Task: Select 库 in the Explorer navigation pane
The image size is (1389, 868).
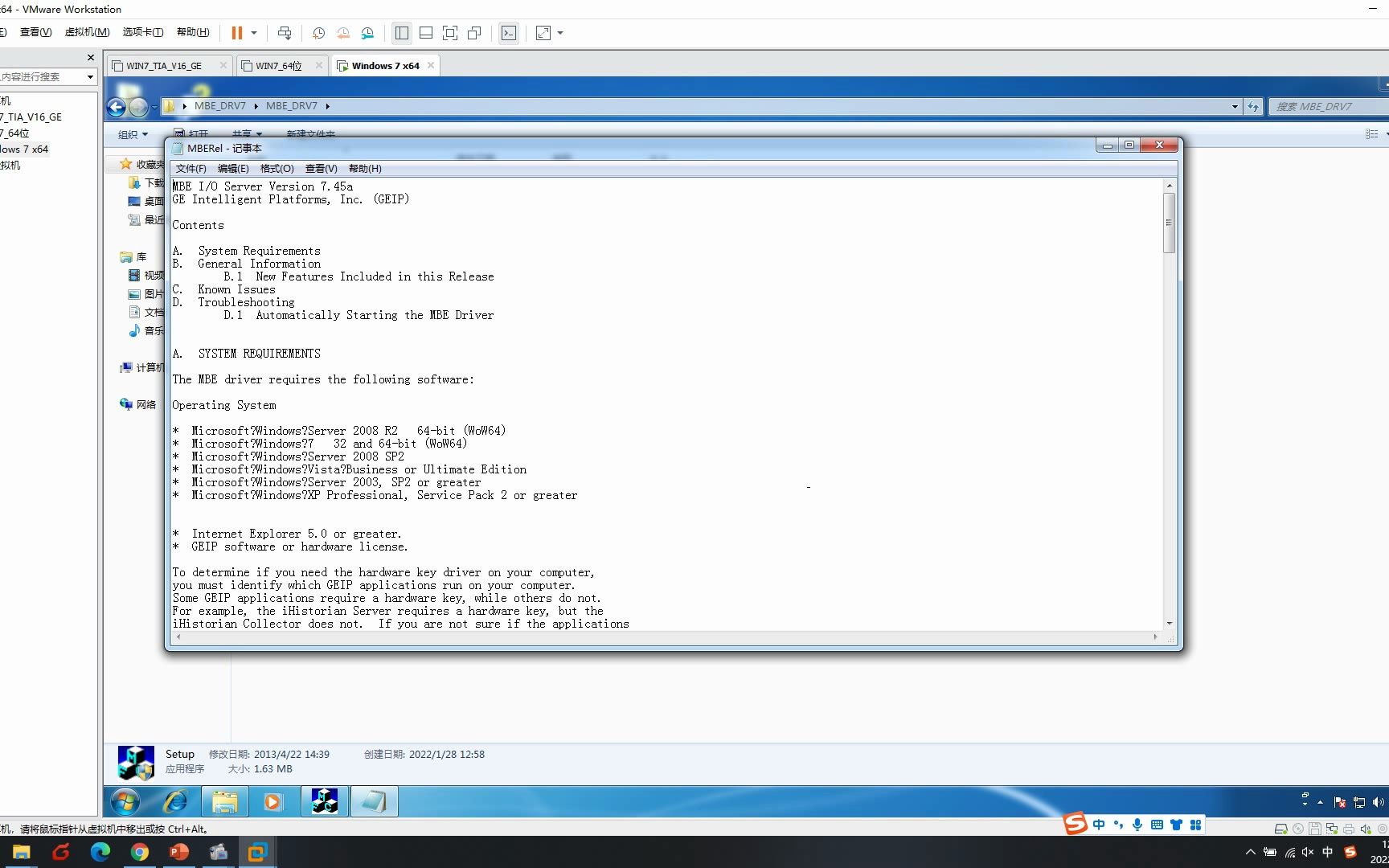Action: click(x=133, y=257)
